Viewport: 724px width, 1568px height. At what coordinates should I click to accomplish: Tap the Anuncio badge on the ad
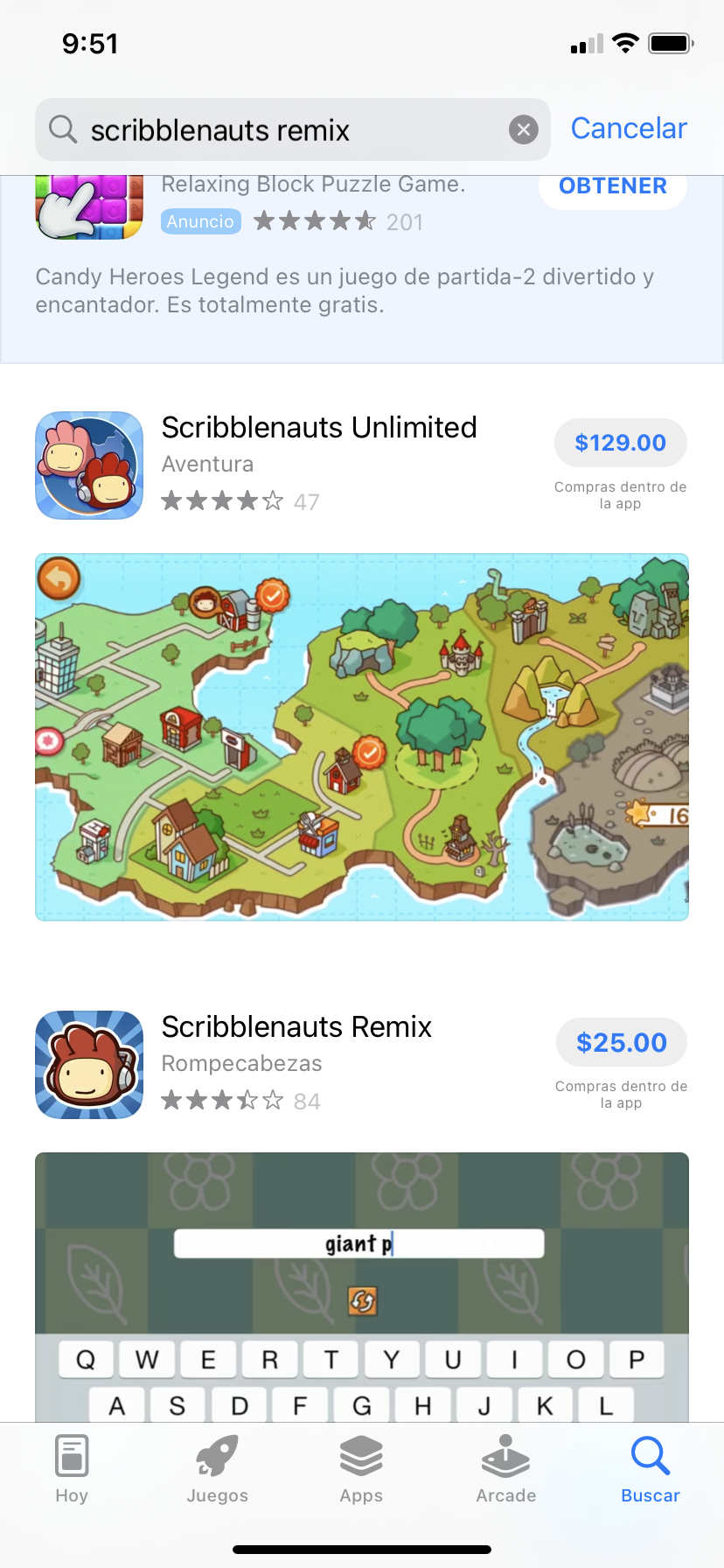(x=200, y=221)
